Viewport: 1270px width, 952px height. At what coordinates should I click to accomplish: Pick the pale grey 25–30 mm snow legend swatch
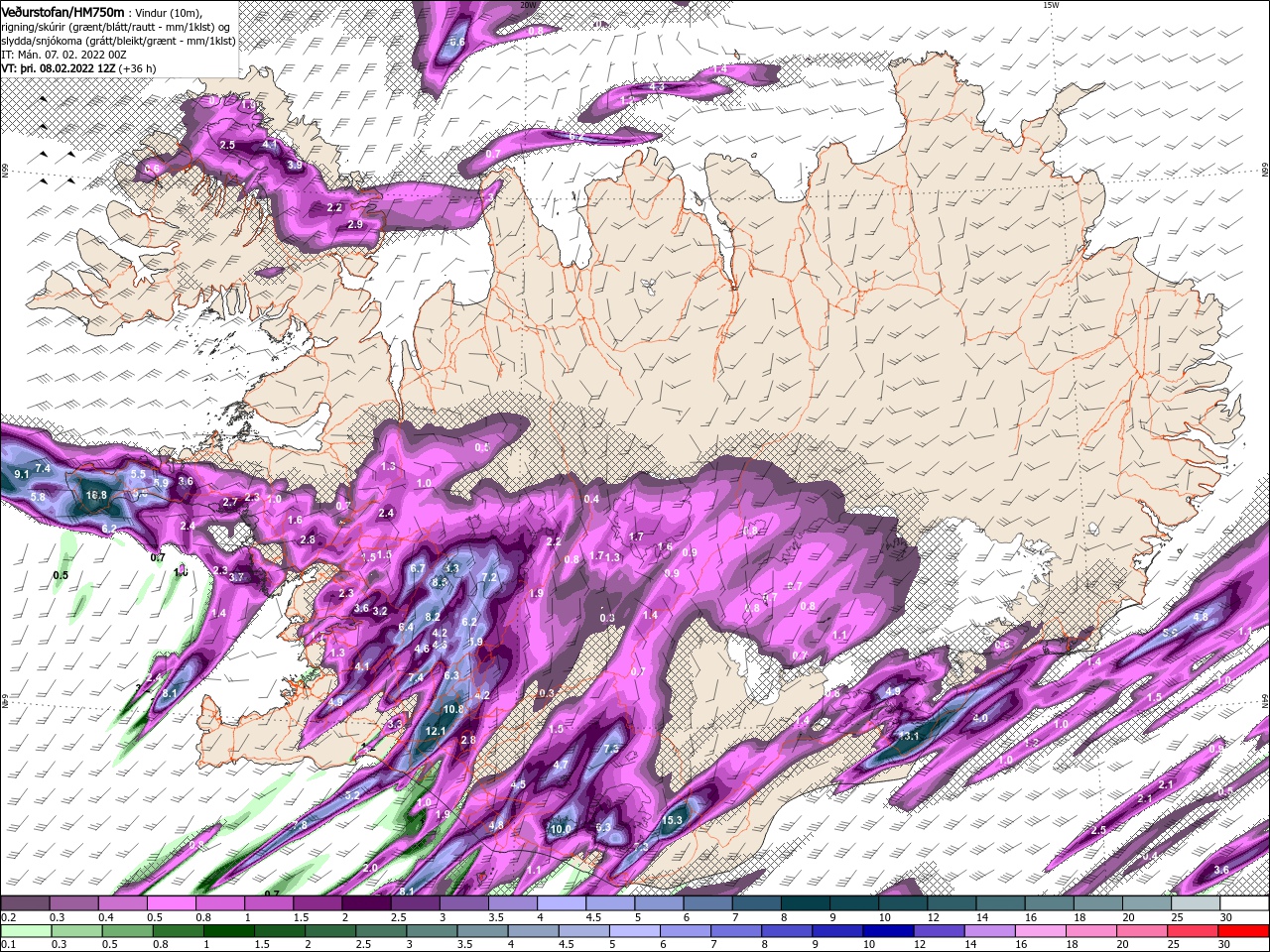point(1196,903)
